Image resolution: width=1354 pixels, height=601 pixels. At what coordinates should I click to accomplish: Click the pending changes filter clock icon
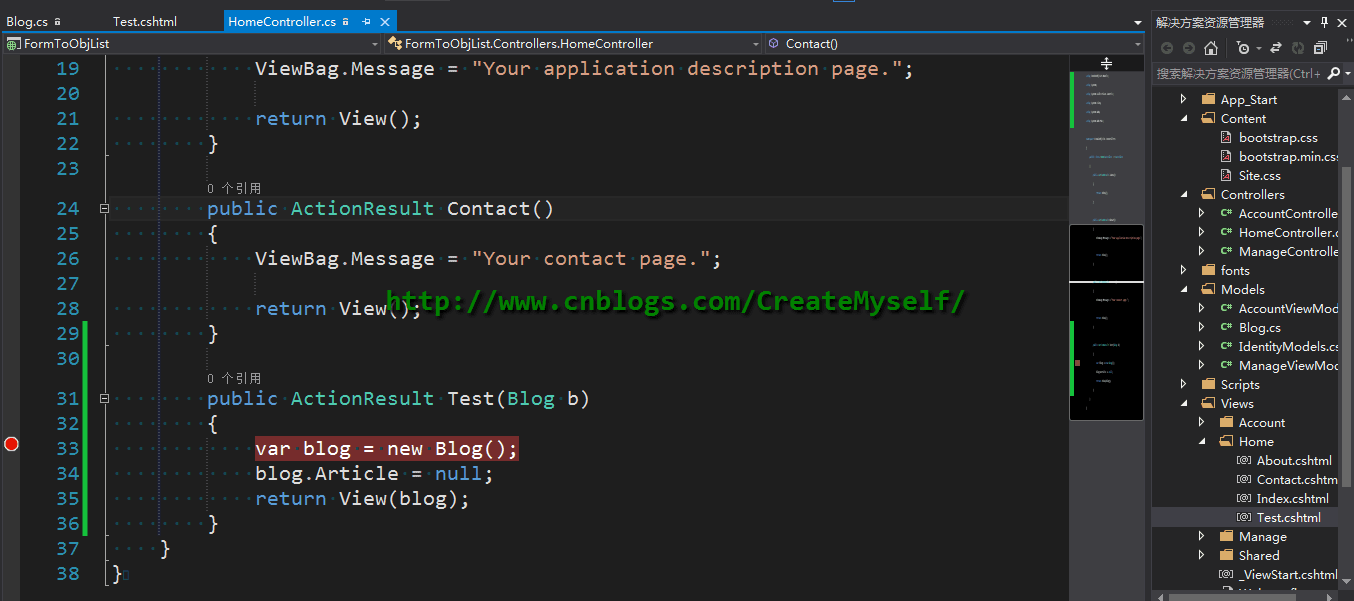click(x=1242, y=47)
